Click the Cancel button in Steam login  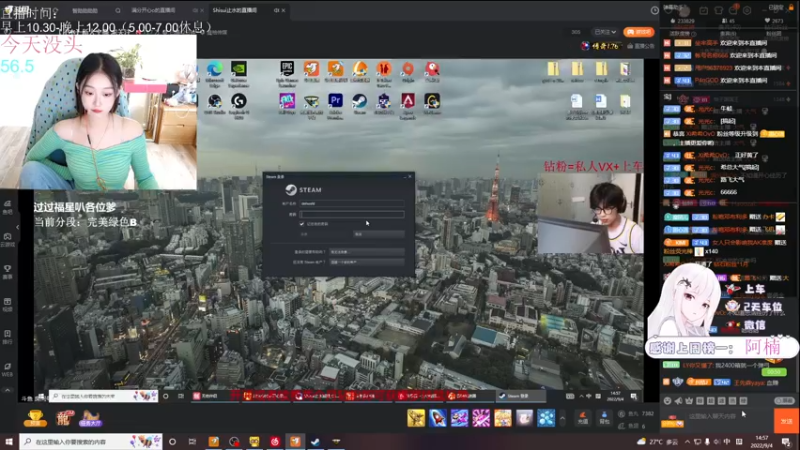pos(379,234)
